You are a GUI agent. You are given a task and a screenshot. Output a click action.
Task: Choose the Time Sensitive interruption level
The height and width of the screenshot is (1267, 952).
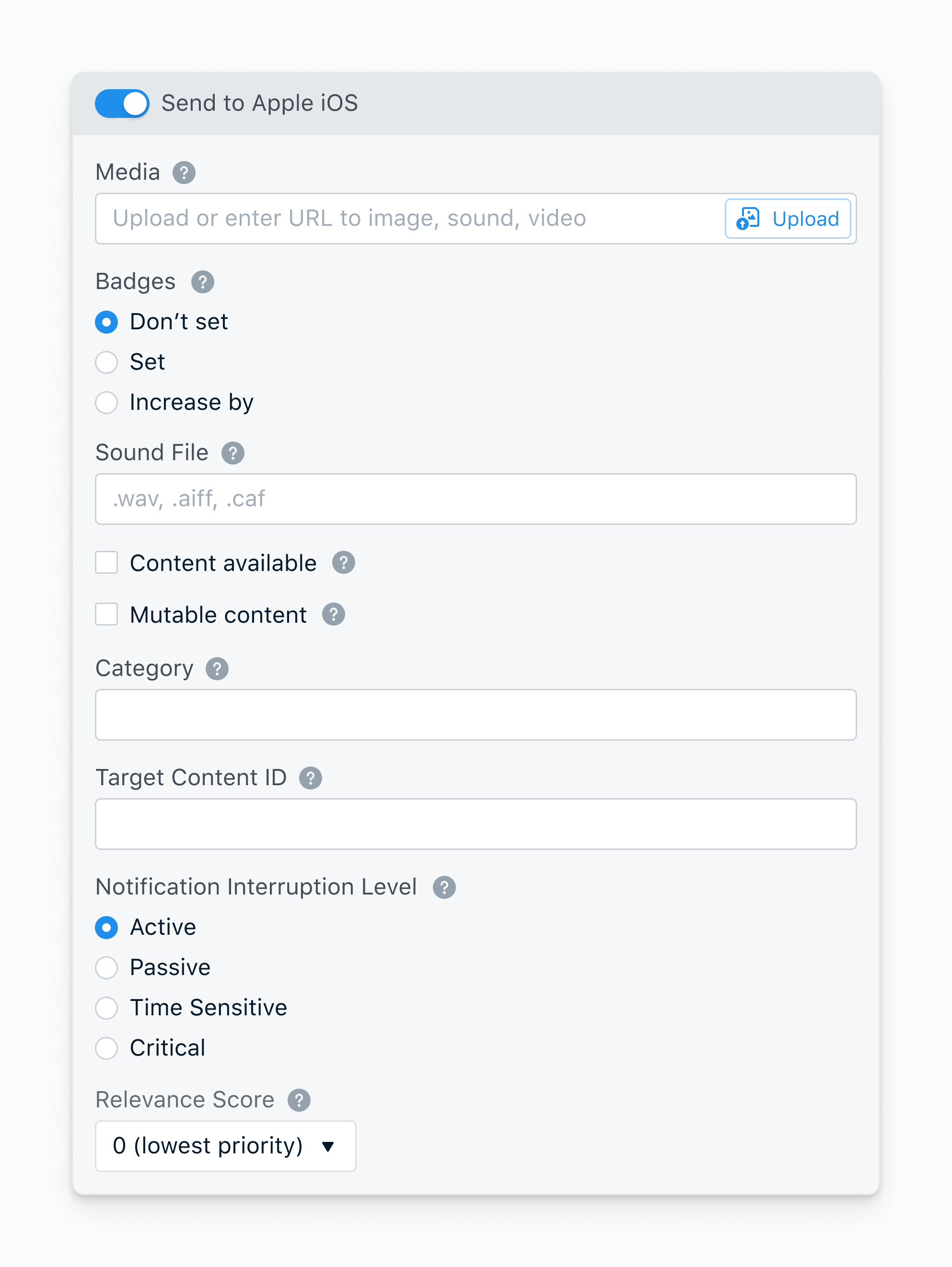click(106, 1008)
